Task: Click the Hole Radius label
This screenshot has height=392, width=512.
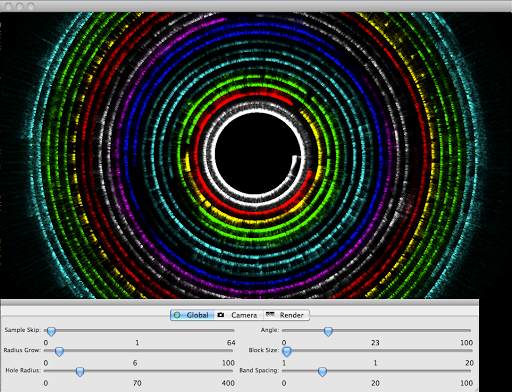Action: click(23, 370)
